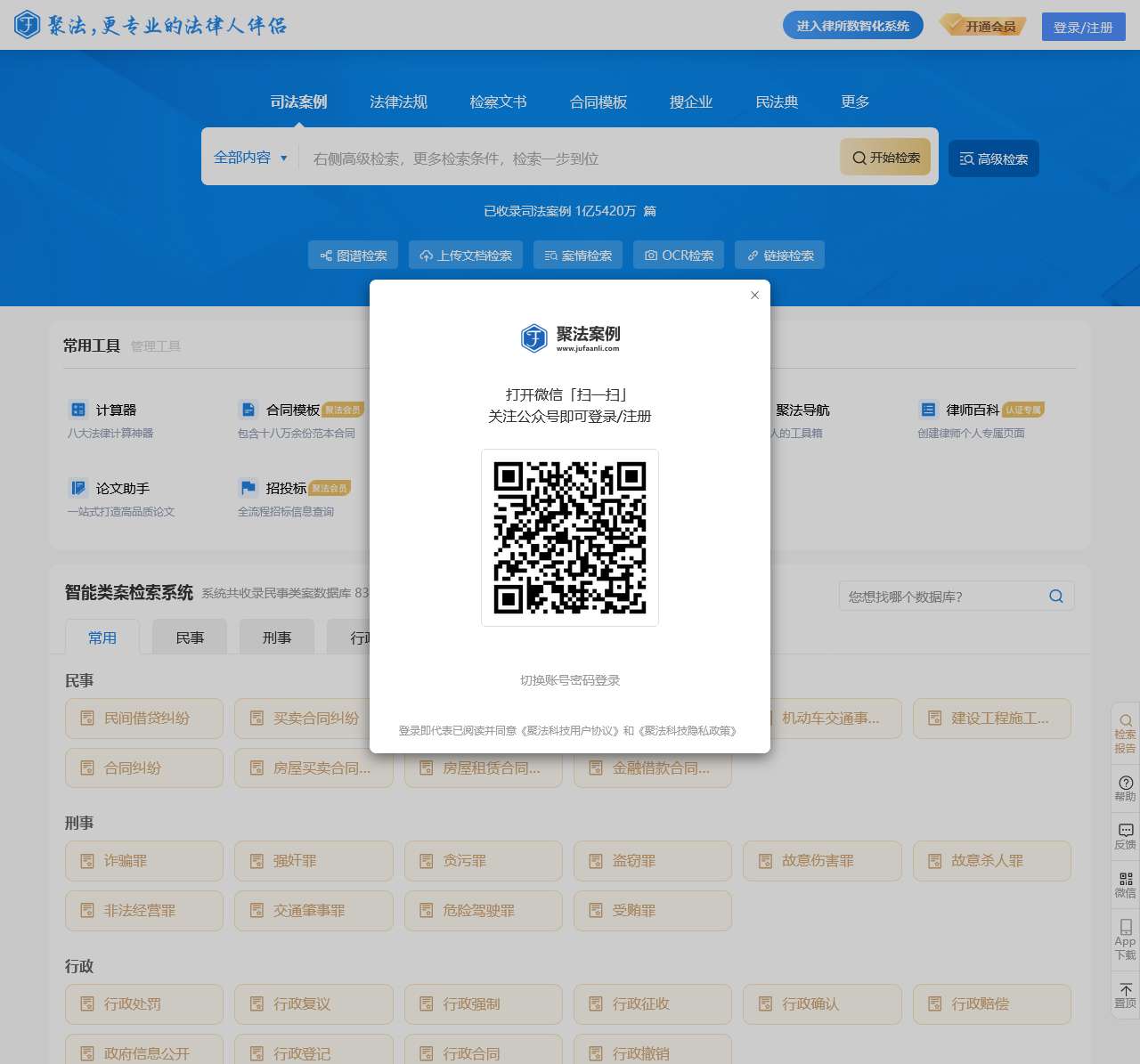Screen dimensions: 1140x1064
Task: Open 贪污罪 database
Action: (x=484, y=861)
